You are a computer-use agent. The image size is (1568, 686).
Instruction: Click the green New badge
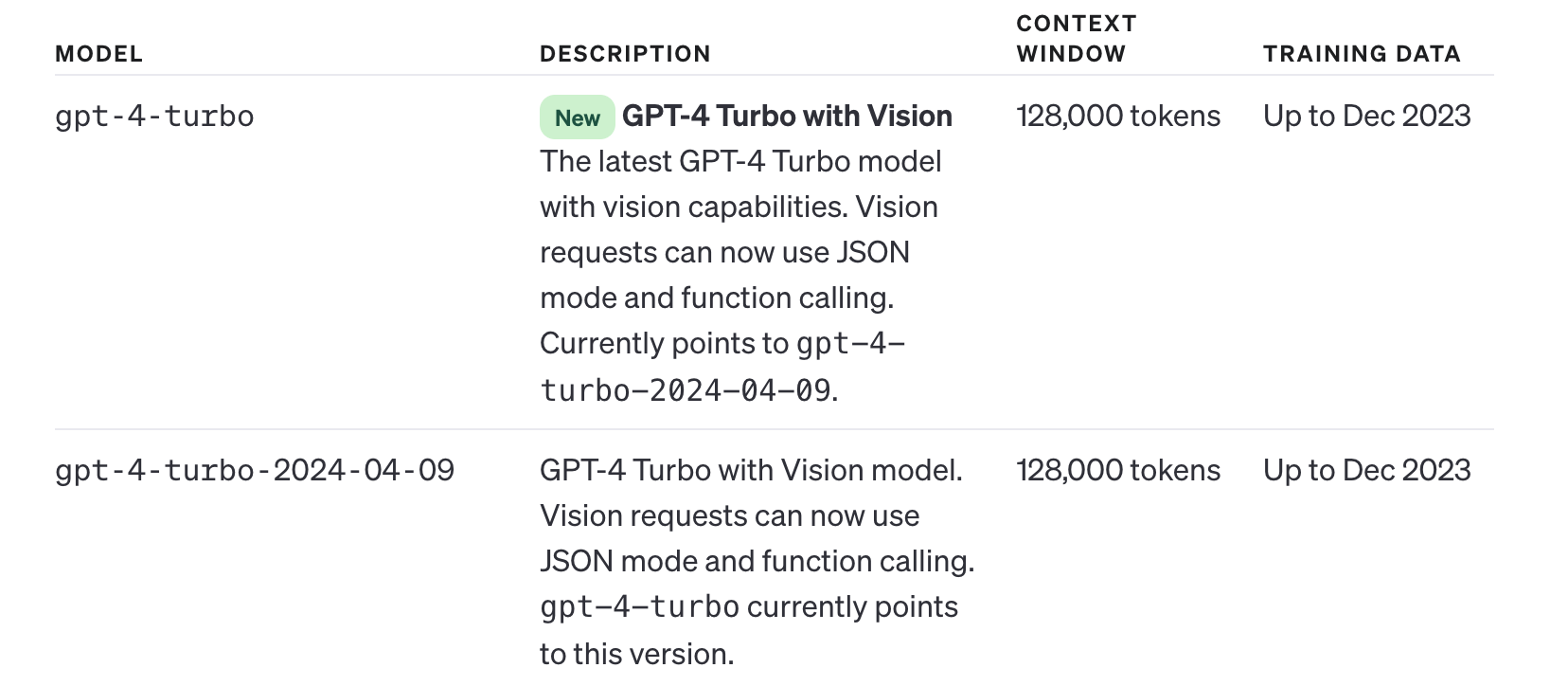point(577,117)
